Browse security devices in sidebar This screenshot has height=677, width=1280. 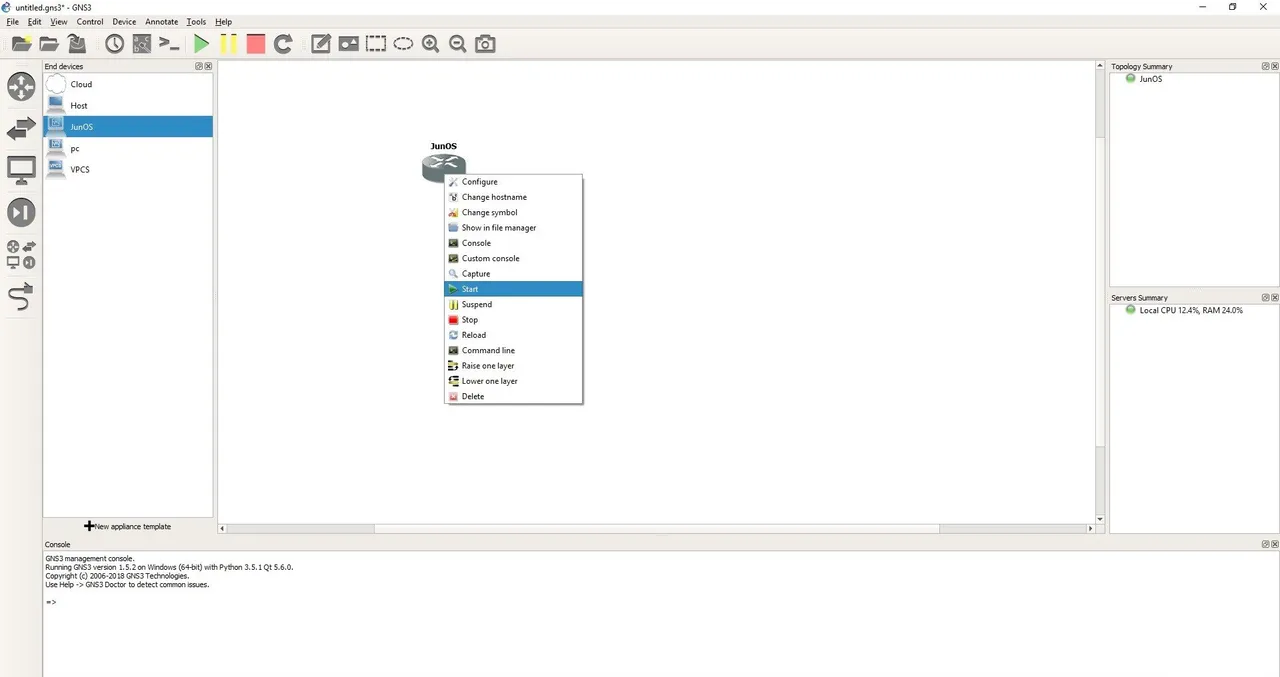[x=21, y=212]
